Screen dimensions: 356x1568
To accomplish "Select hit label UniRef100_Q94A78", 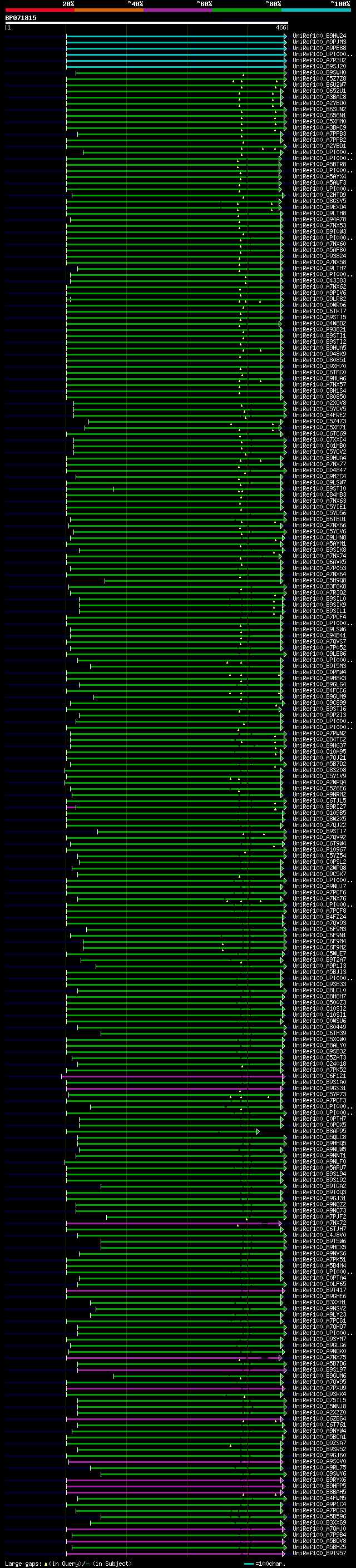I will coord(319,219).
